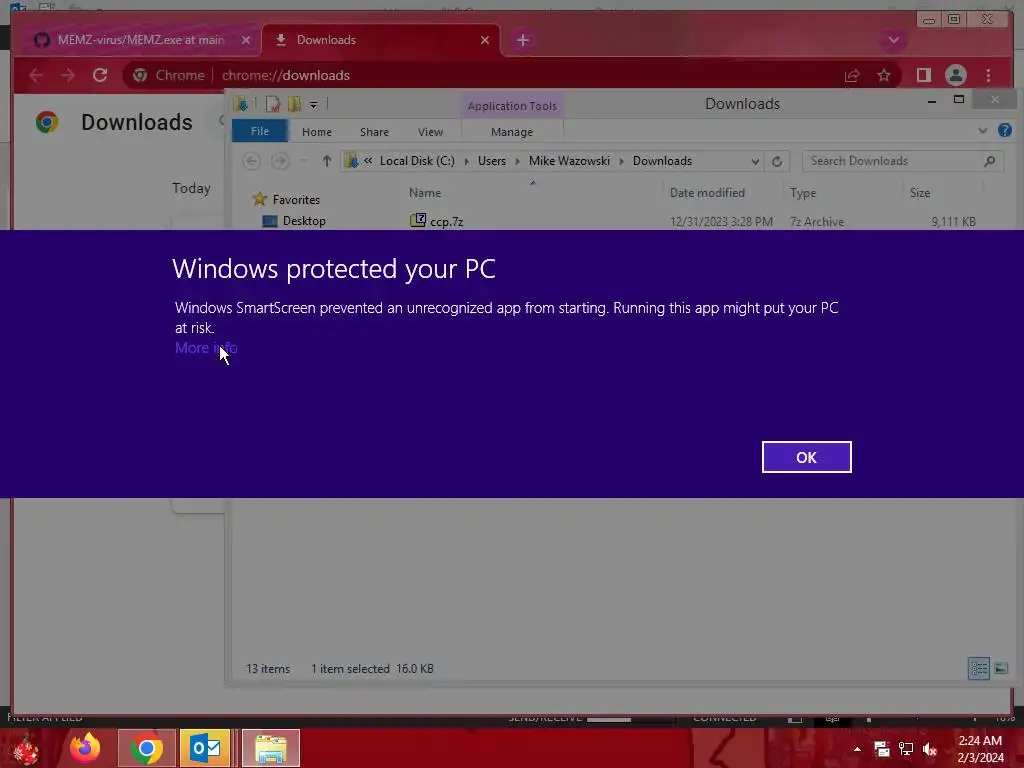Viewport: 1024px width, 768px height.
Task: Open the Share ribbon tab in Explorer
Action: pyautogui.click(x=374, y=132)
